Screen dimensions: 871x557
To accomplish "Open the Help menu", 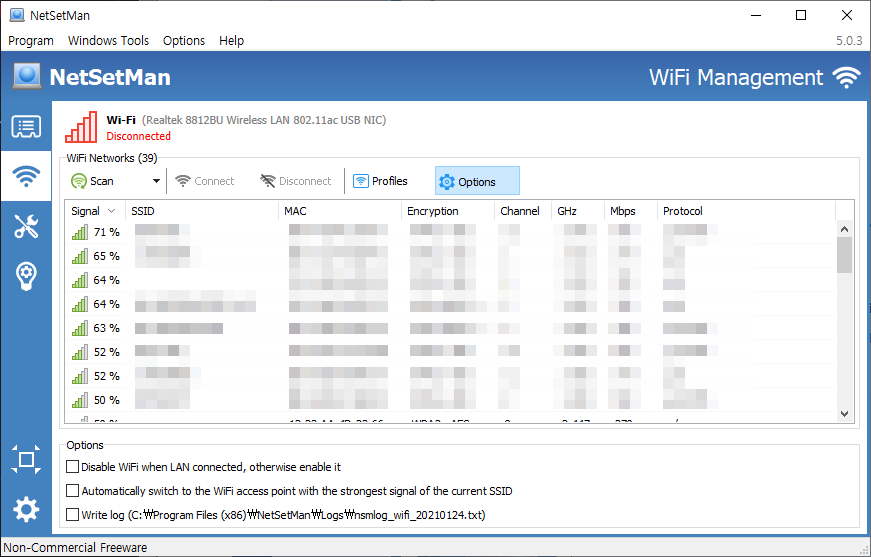I will click(x=231, y=41).
